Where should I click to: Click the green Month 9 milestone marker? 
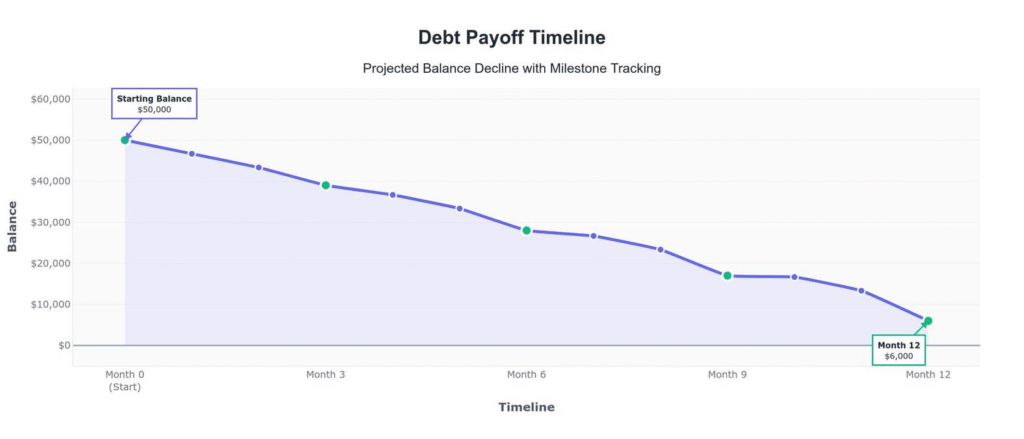click(x=727, y=276)
